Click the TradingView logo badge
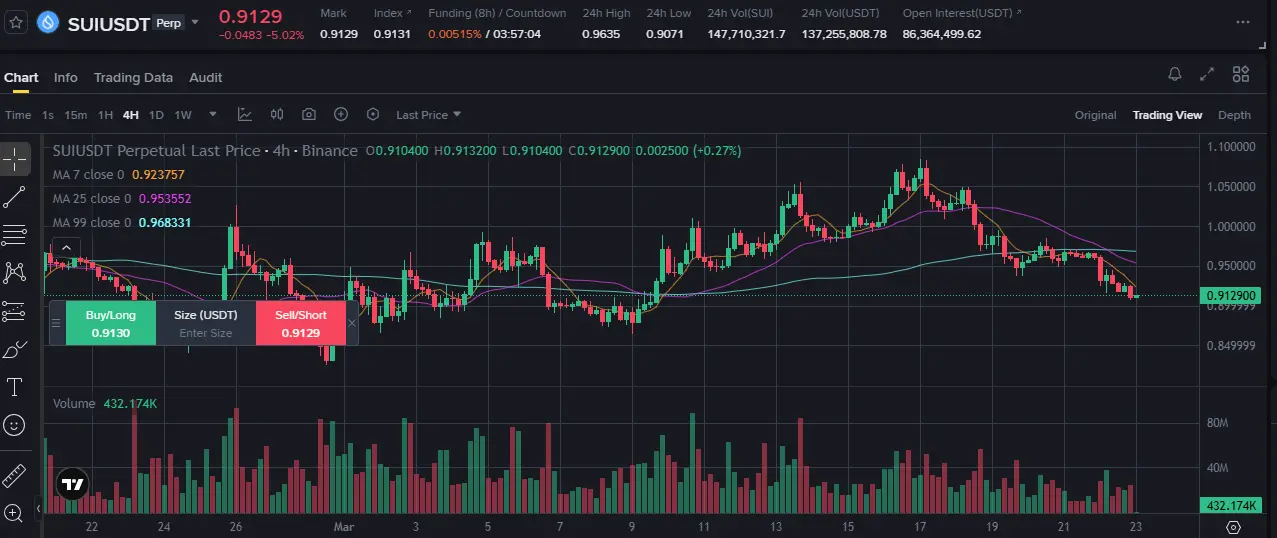The width and height of the screenshot is (1277, 538). click(71, 485)
